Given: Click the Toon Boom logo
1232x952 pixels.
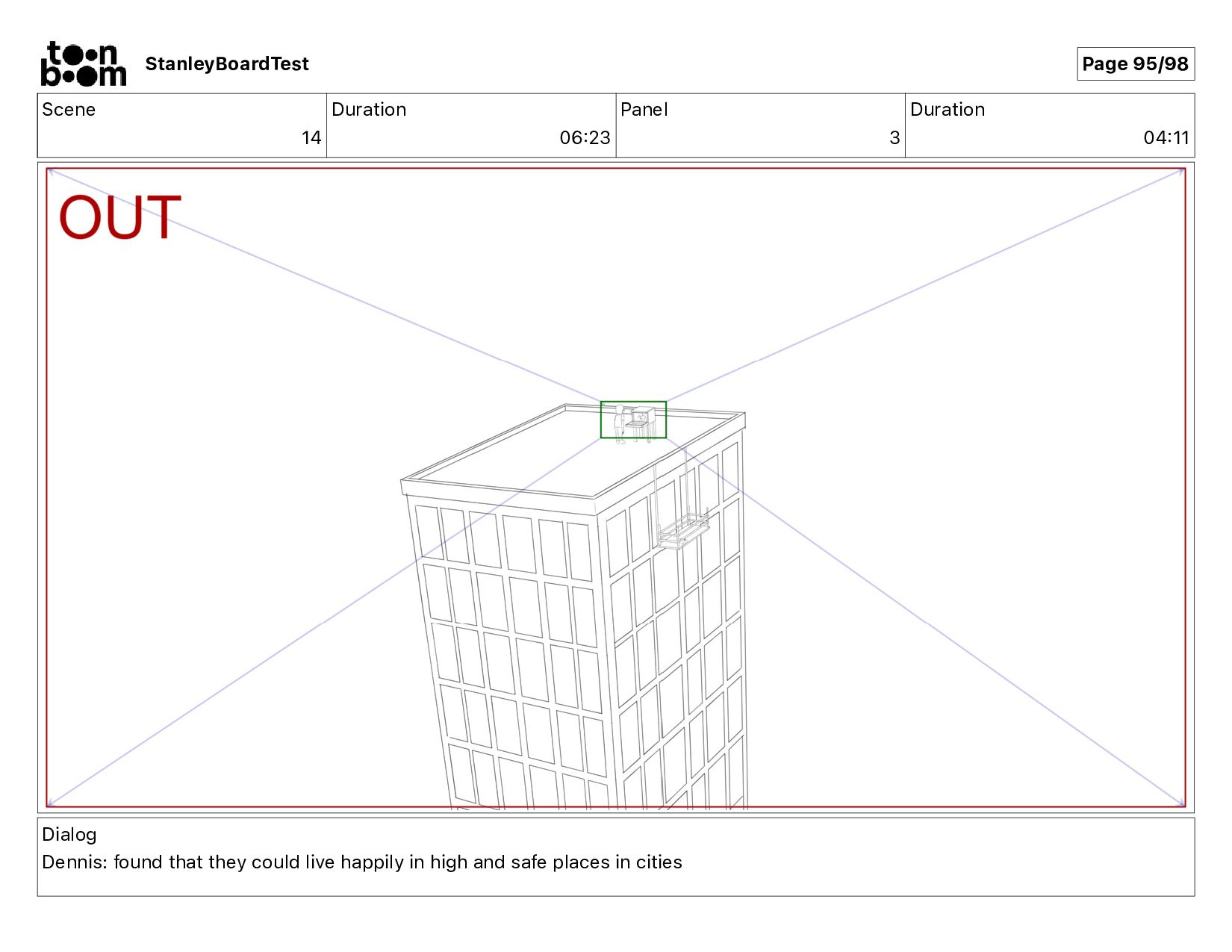Looking at the screenshot, I should pyautogui.click(x=83, y=63).
